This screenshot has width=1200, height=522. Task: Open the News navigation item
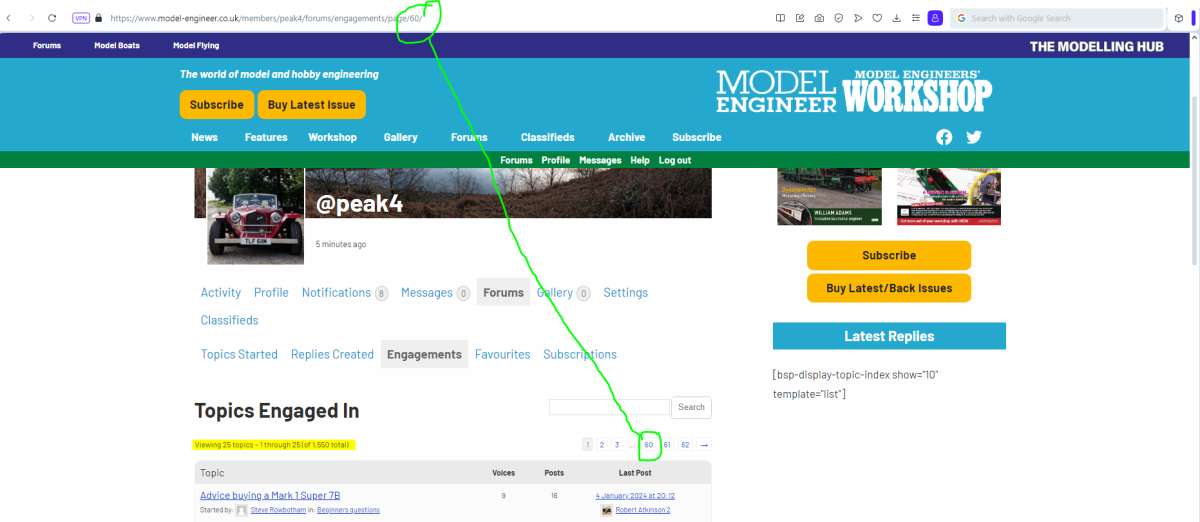click(204, 137)
